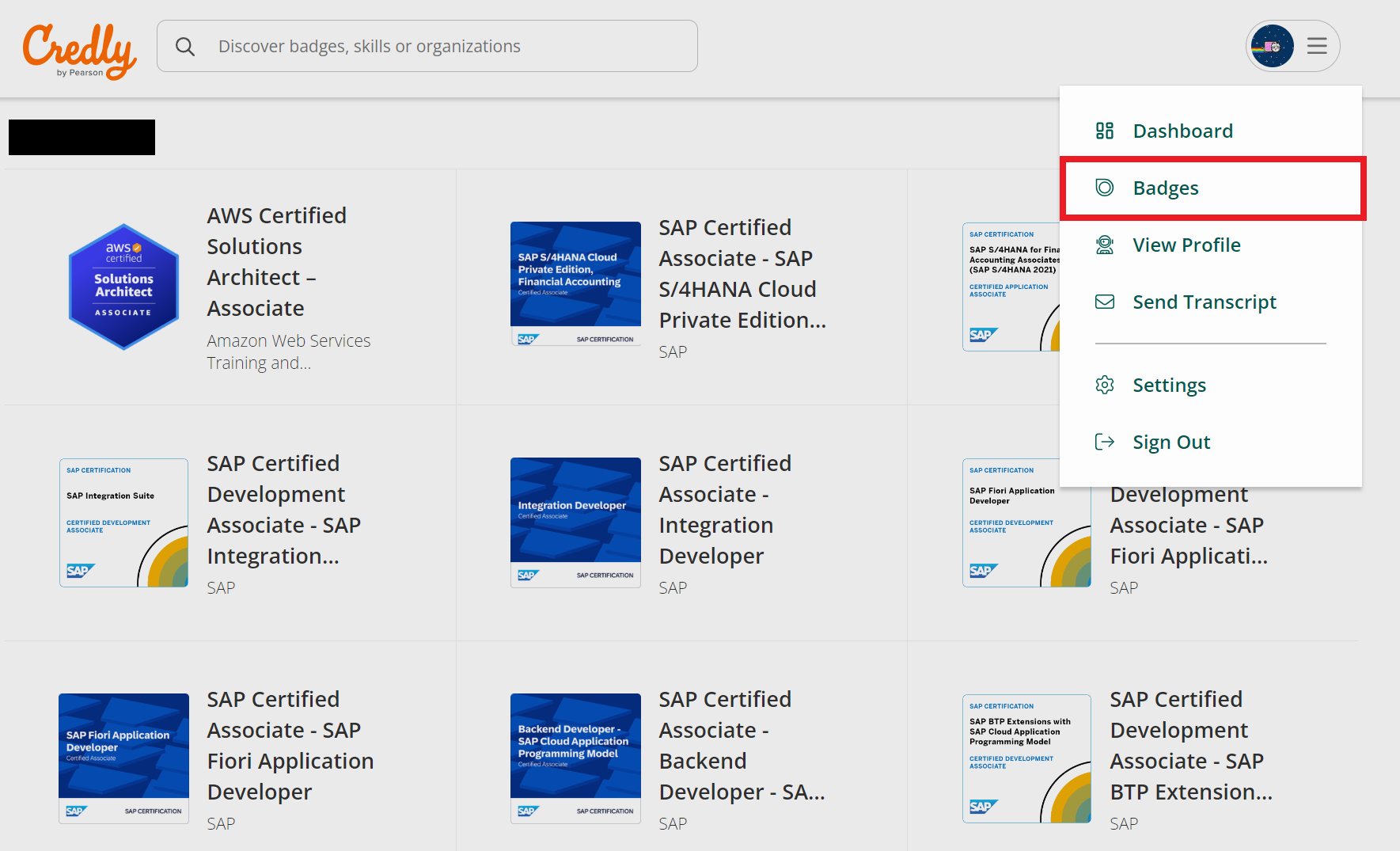This screenshot has width=1400, height=851.
Task: Click the Send Transcript envelope icon
Action: click(x=1104, y=302)
